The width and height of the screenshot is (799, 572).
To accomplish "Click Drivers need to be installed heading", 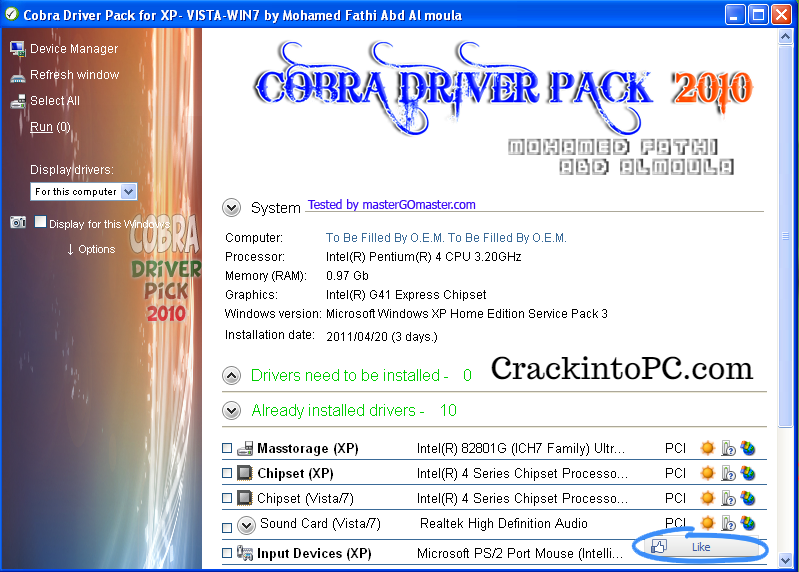I will pyautogui.click(x=361, y=376).
